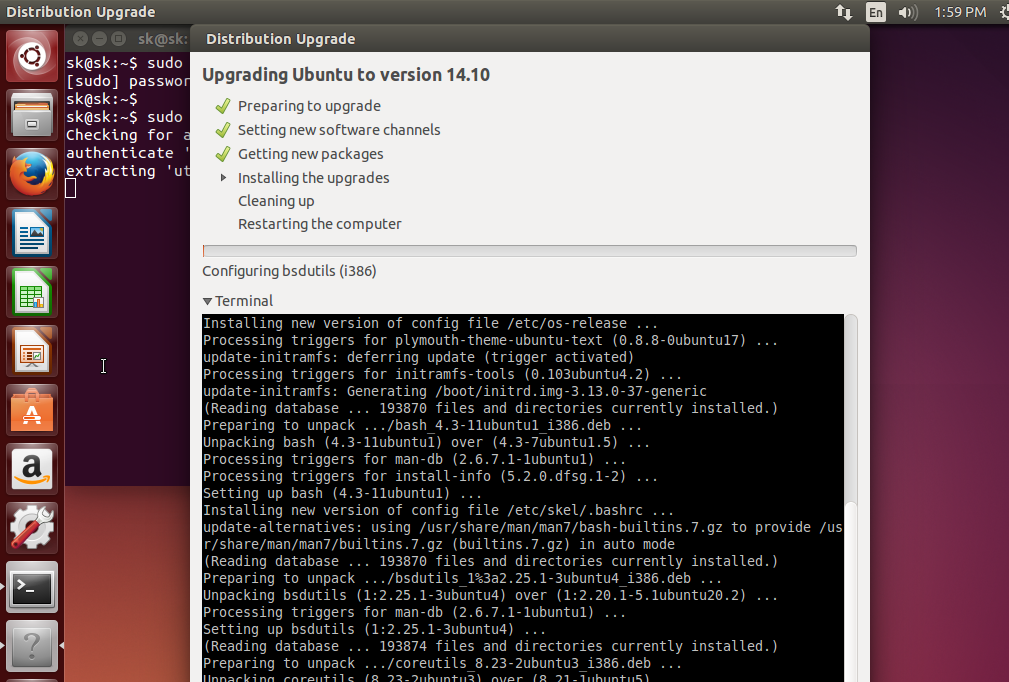The image size is (1009, 682).
Task: Open the Files manager from launcher
Action: point(32,115)
